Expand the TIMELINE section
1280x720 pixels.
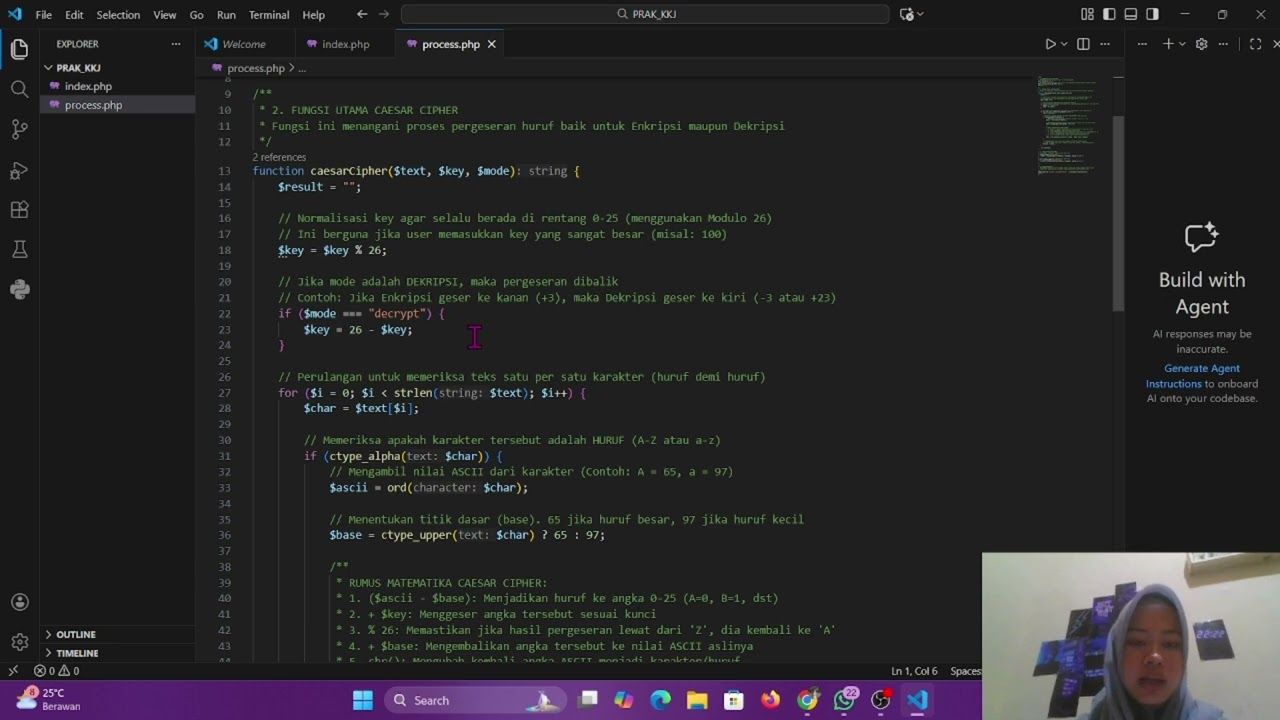point(77,653)
